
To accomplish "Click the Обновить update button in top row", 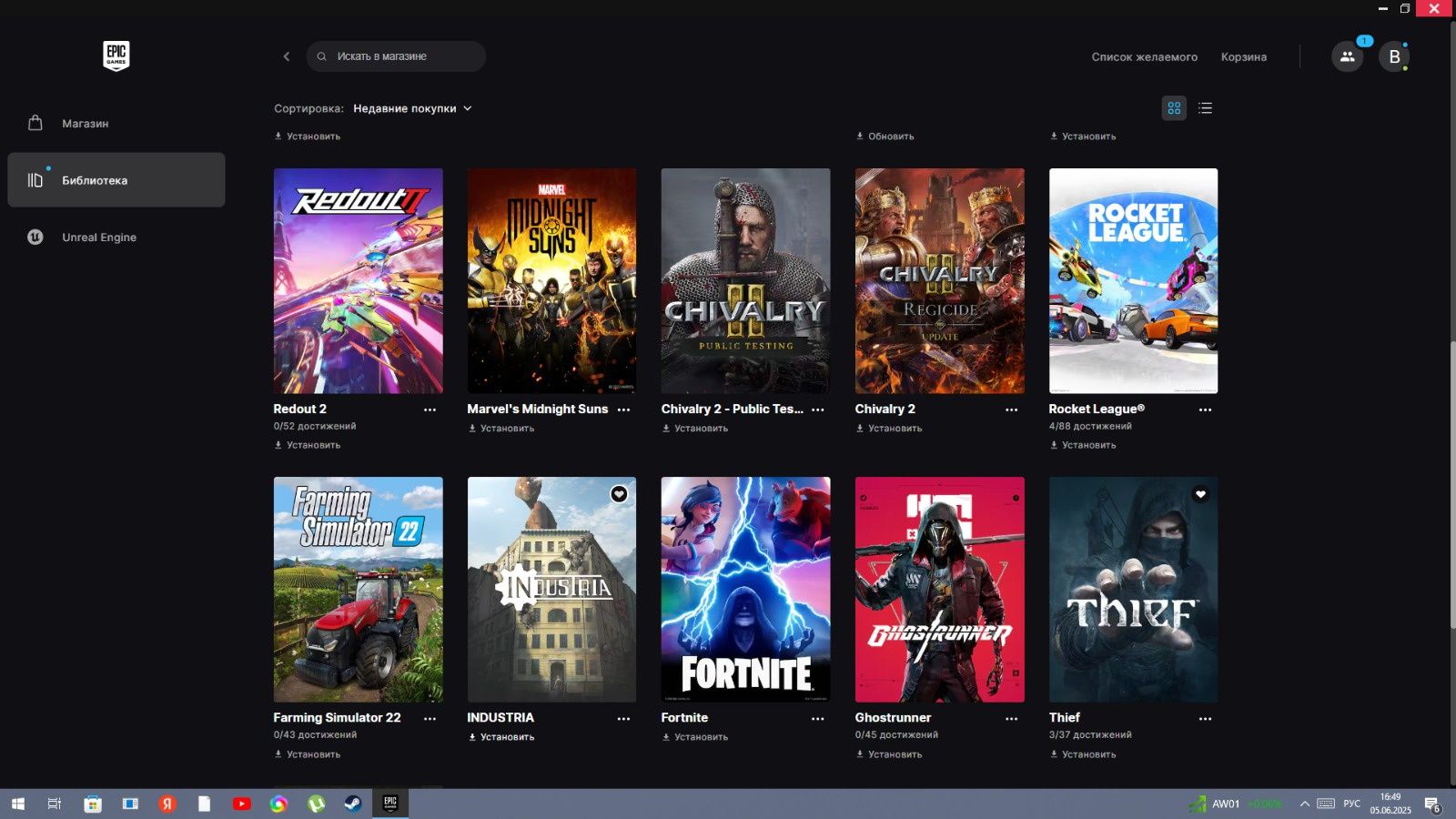I will point(885,136).
